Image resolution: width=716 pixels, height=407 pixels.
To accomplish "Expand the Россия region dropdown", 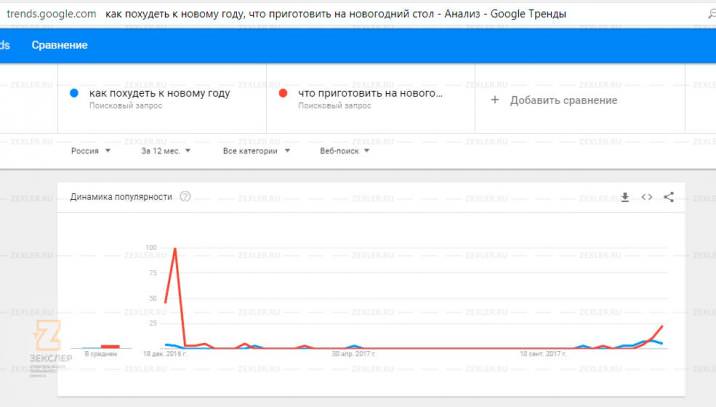I will tap(90, 151).
